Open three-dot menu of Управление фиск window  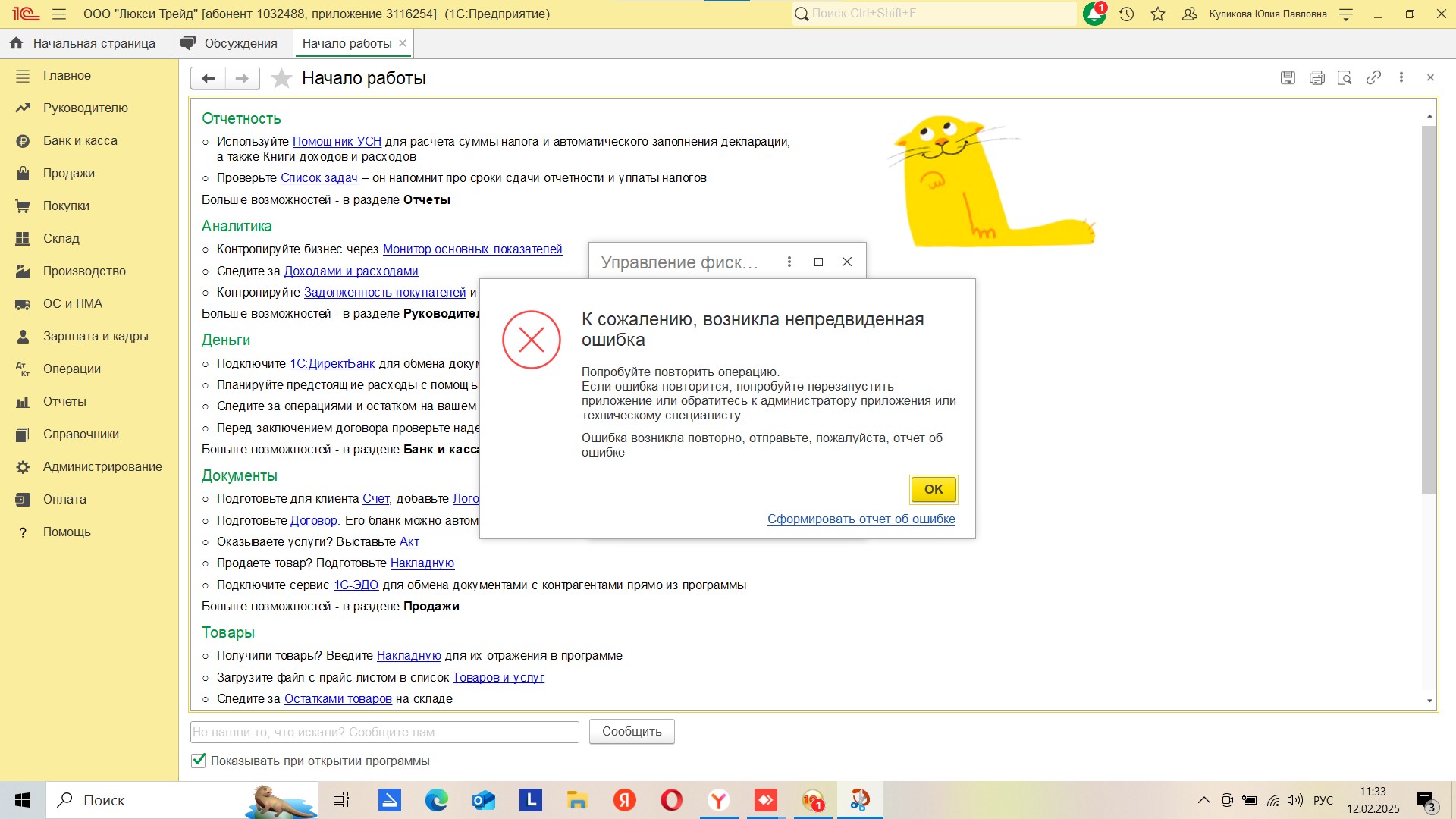789,262
